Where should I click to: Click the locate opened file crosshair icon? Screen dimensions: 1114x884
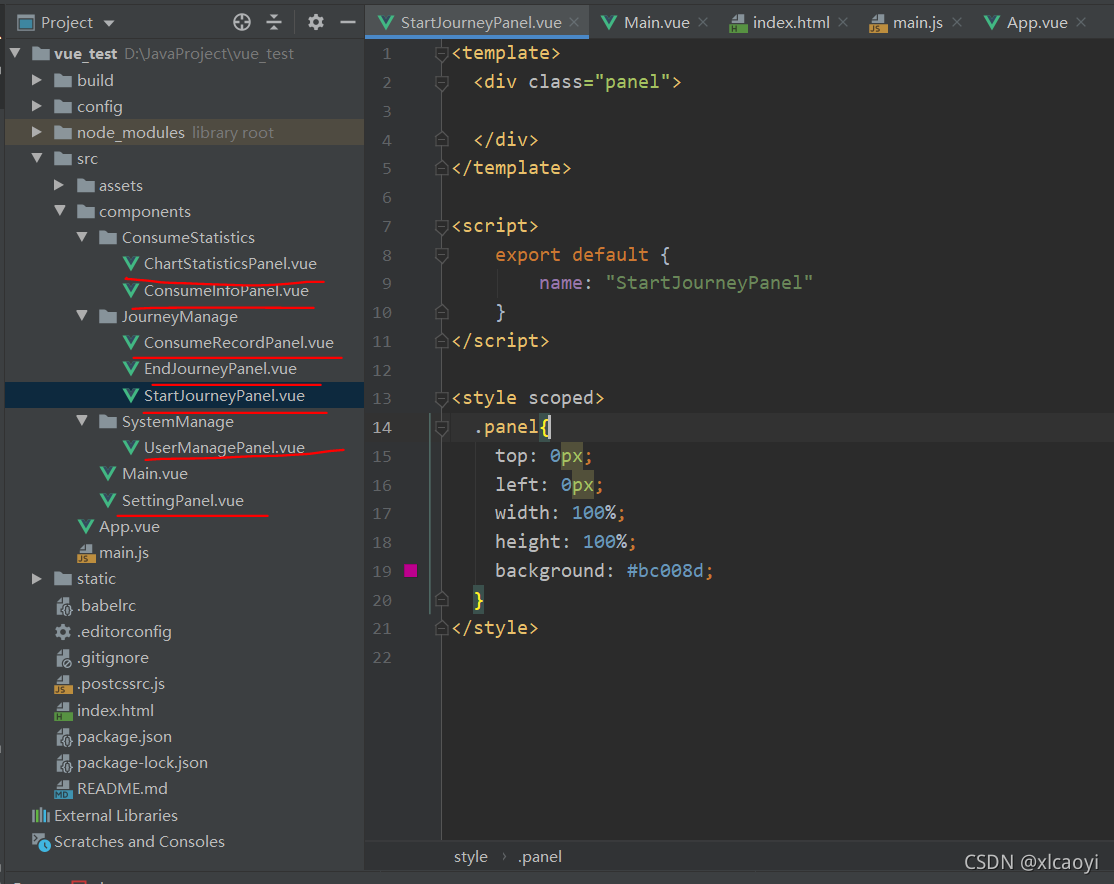(x=242, y=23)
